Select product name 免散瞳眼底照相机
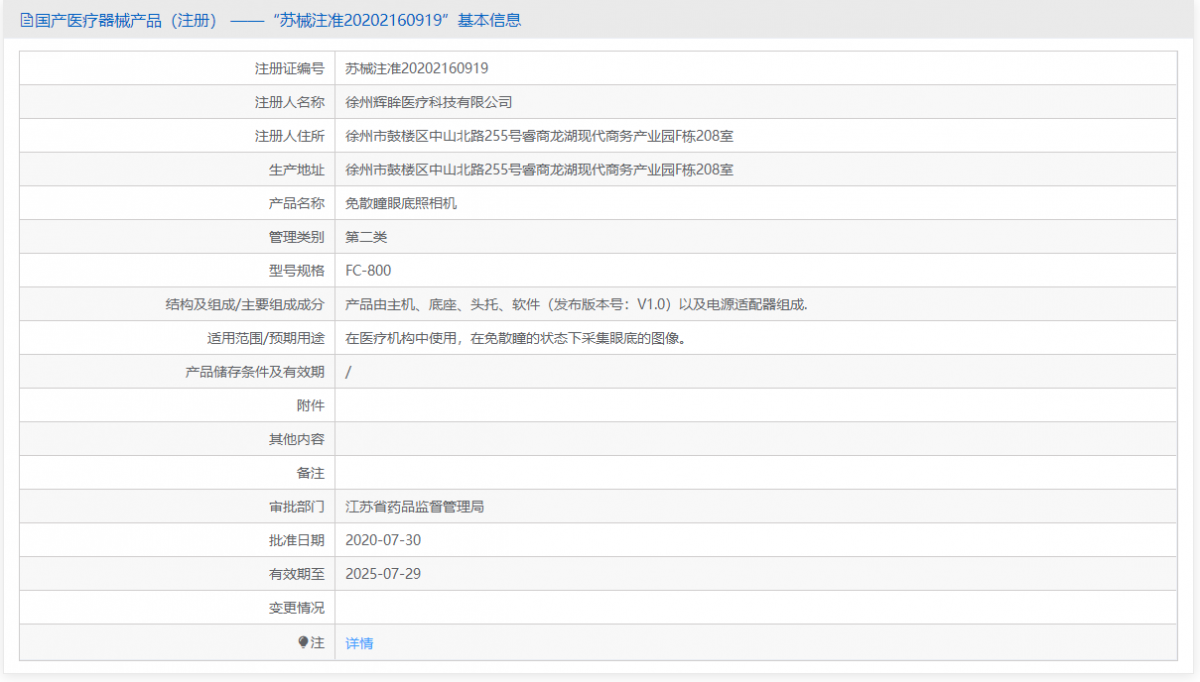This screenshot has height=682, width=1200. (401, 203)
